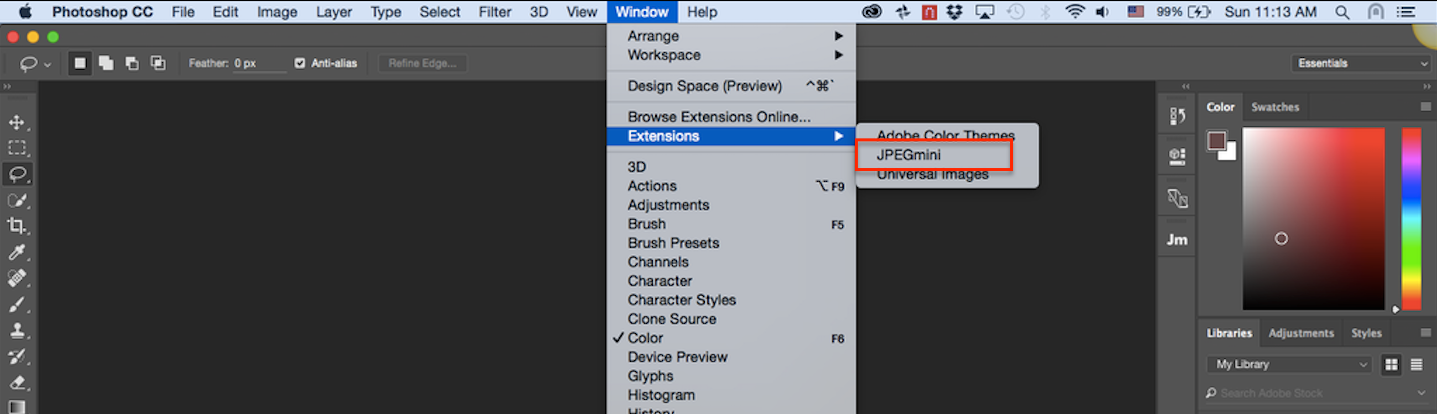The width and height of the screenshot is (1437, 414).
Task: Click in the color picker field
Action: click(x=1313, y=218)
